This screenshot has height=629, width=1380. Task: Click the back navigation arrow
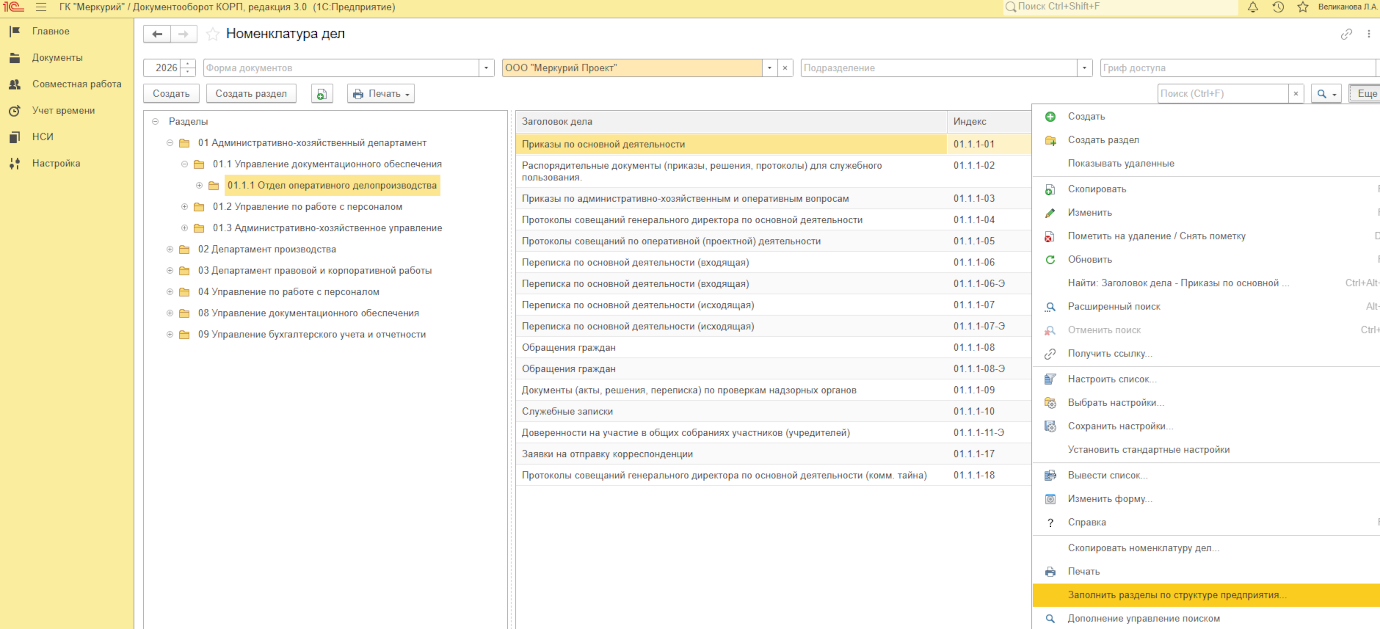coord(157,34)
